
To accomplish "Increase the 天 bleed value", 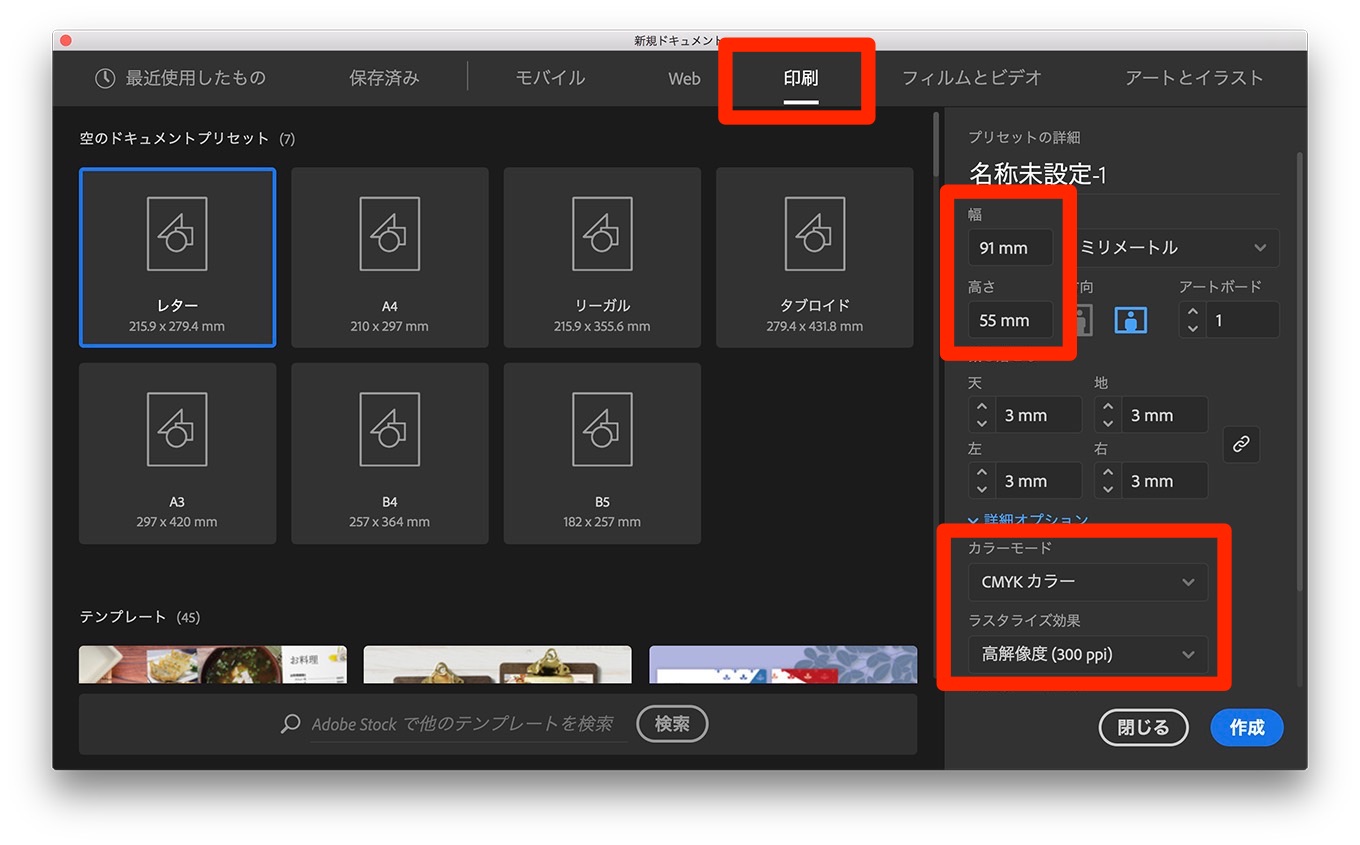I will coord(982,407).
